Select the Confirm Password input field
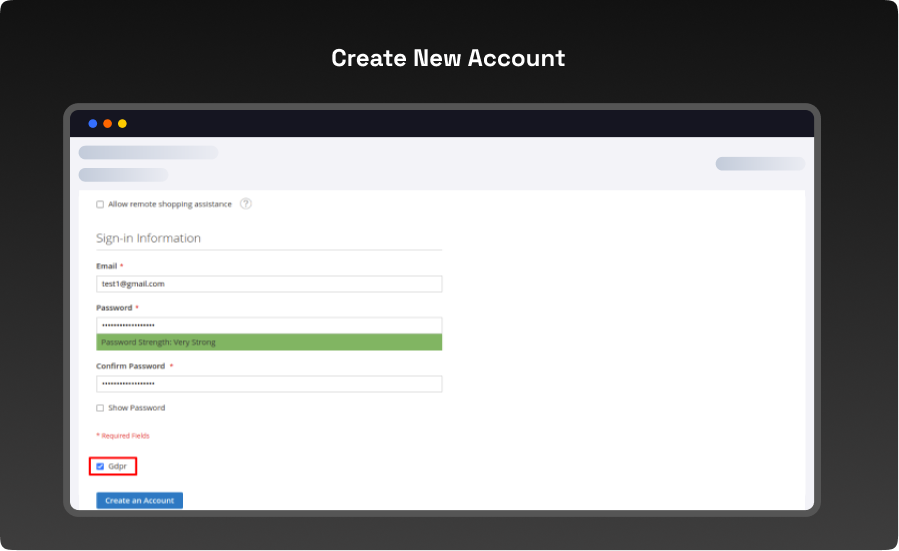This screenshot has height=551, width=899. pos(269,384)
